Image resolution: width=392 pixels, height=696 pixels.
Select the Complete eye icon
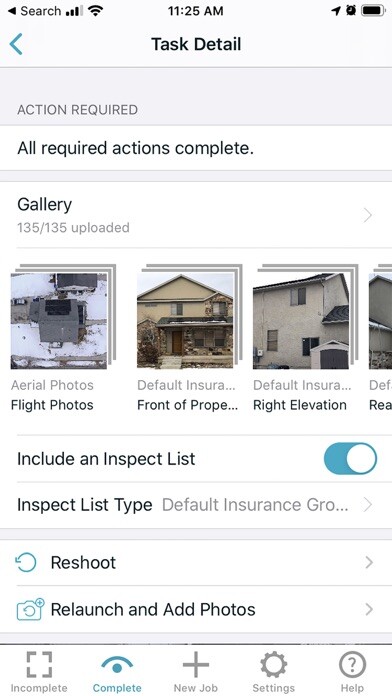click(x=117, y=665)
